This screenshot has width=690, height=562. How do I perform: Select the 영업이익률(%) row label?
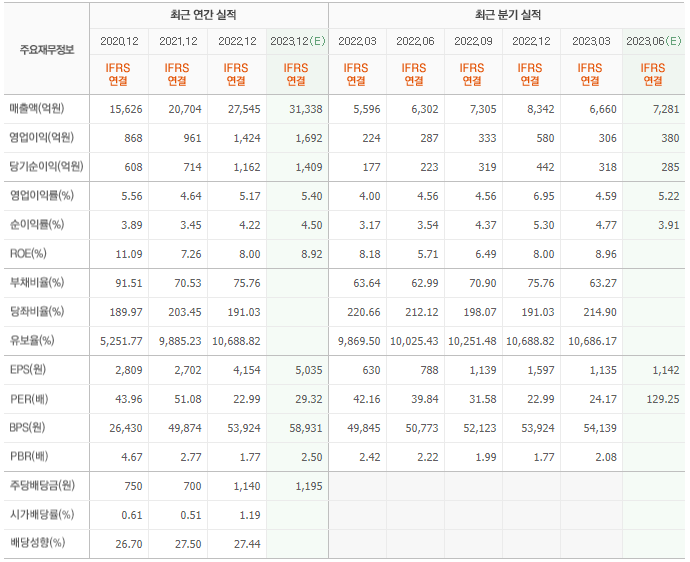pos(42,195)
